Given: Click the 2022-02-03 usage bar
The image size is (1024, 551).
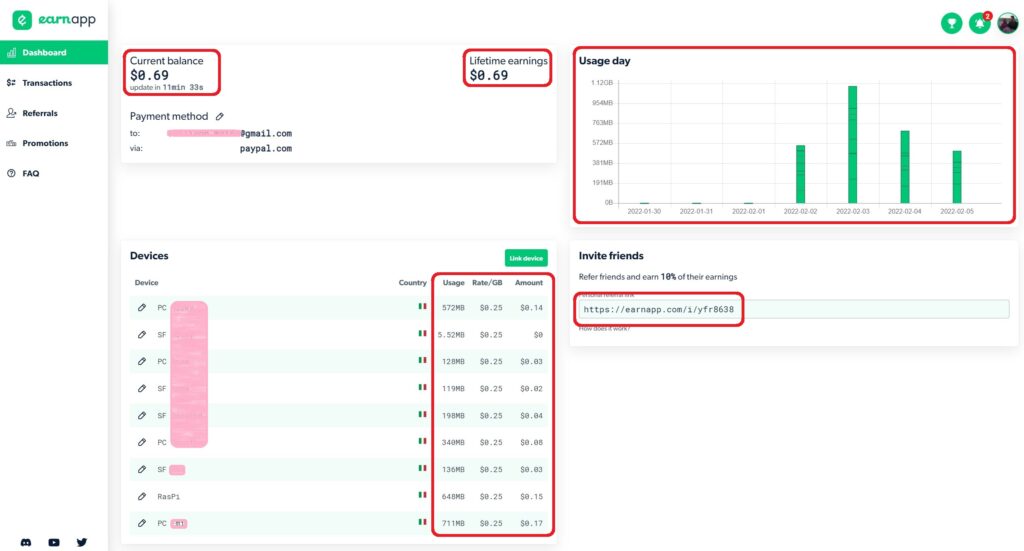Looking at the screenshot, I should pyautogui.click(x=852, y=144).
